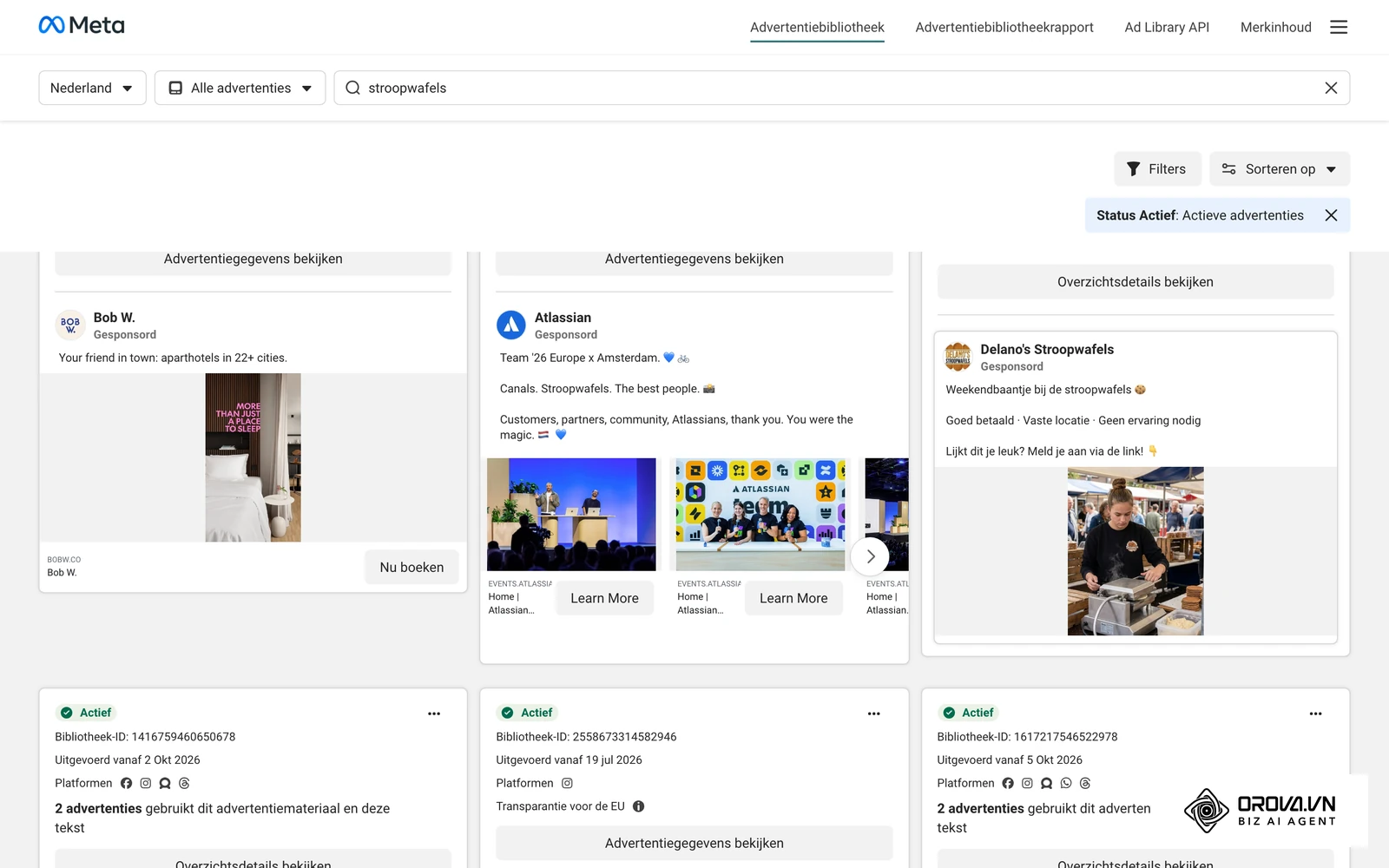Click Learn More on second Atlassian slide
The height and width of the screenshot is (868, 1389).
[793, 598]
